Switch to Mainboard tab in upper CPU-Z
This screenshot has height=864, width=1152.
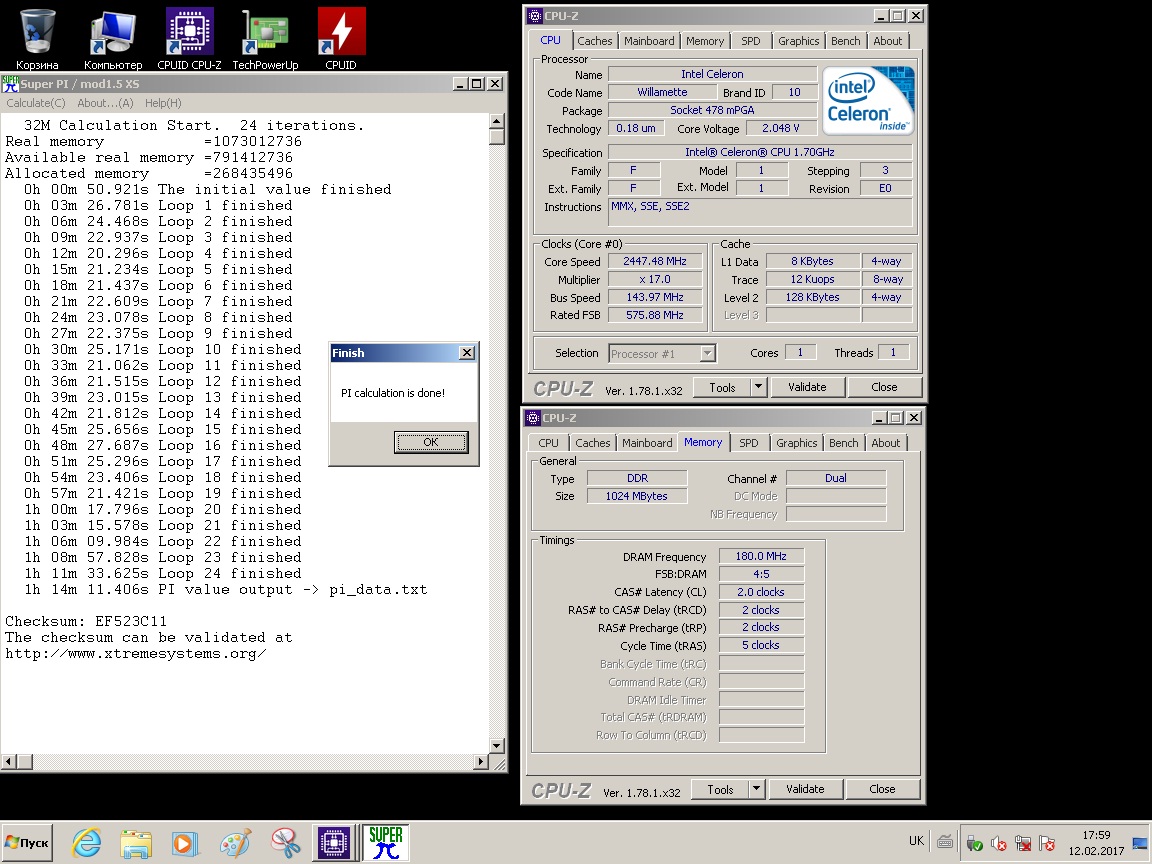point(649,41)
